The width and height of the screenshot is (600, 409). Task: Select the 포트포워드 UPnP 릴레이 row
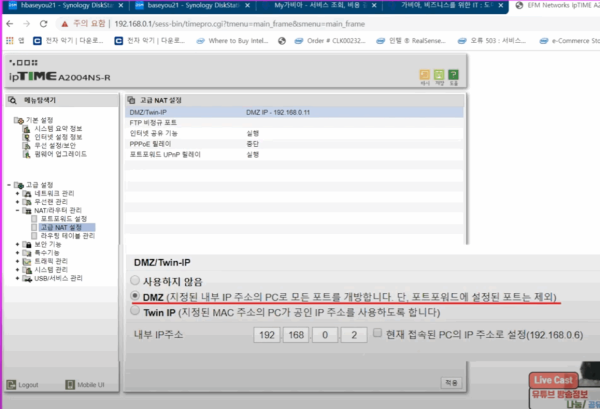pyautogui.click(x=294, y=155)
